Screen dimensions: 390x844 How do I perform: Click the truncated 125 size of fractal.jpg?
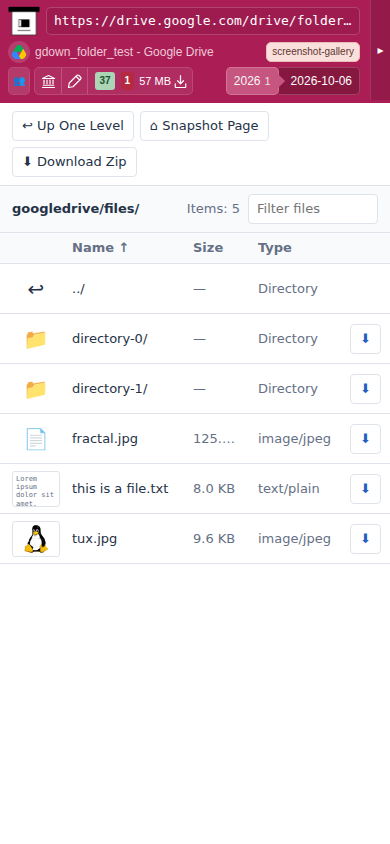click(214, 439)
